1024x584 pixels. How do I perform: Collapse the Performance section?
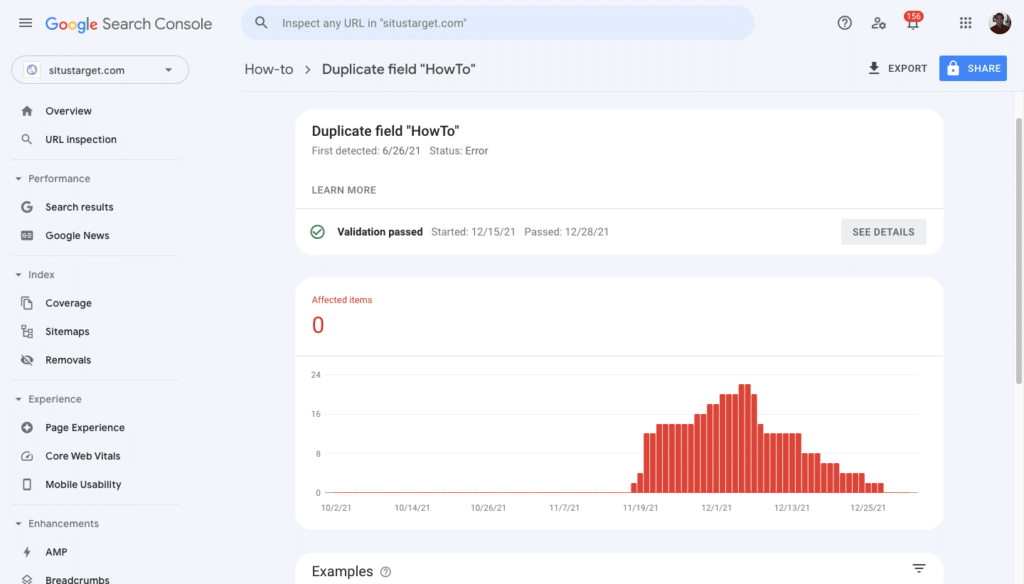[19, 179]
